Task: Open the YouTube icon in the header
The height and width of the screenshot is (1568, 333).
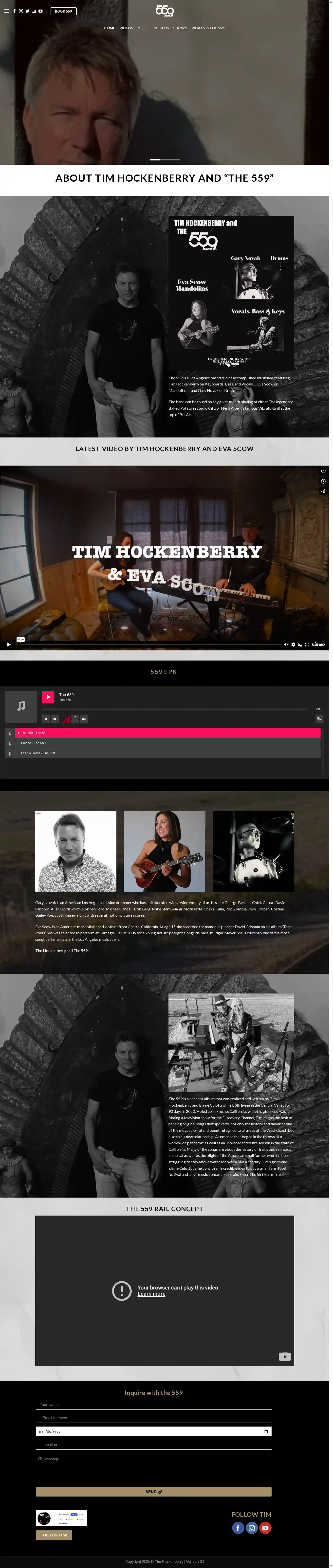Action: 41,11
